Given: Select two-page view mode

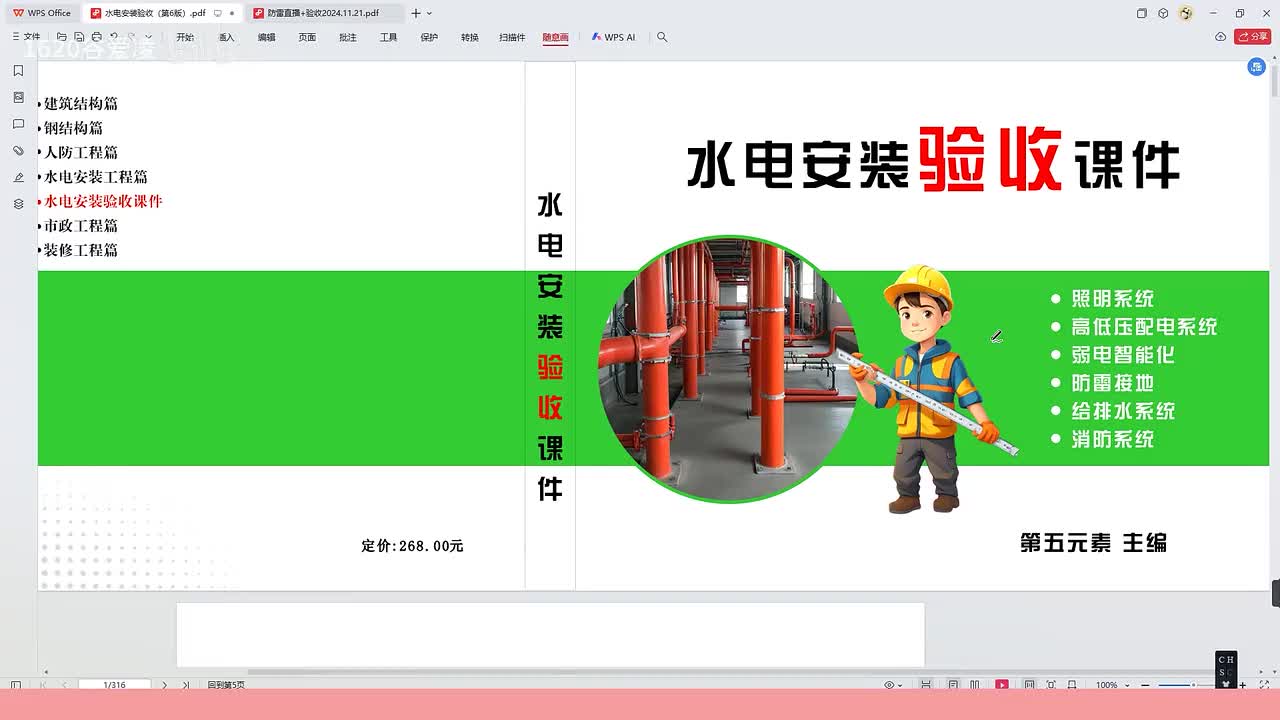Looking at the screenshot, I should [x=974, y=685].
